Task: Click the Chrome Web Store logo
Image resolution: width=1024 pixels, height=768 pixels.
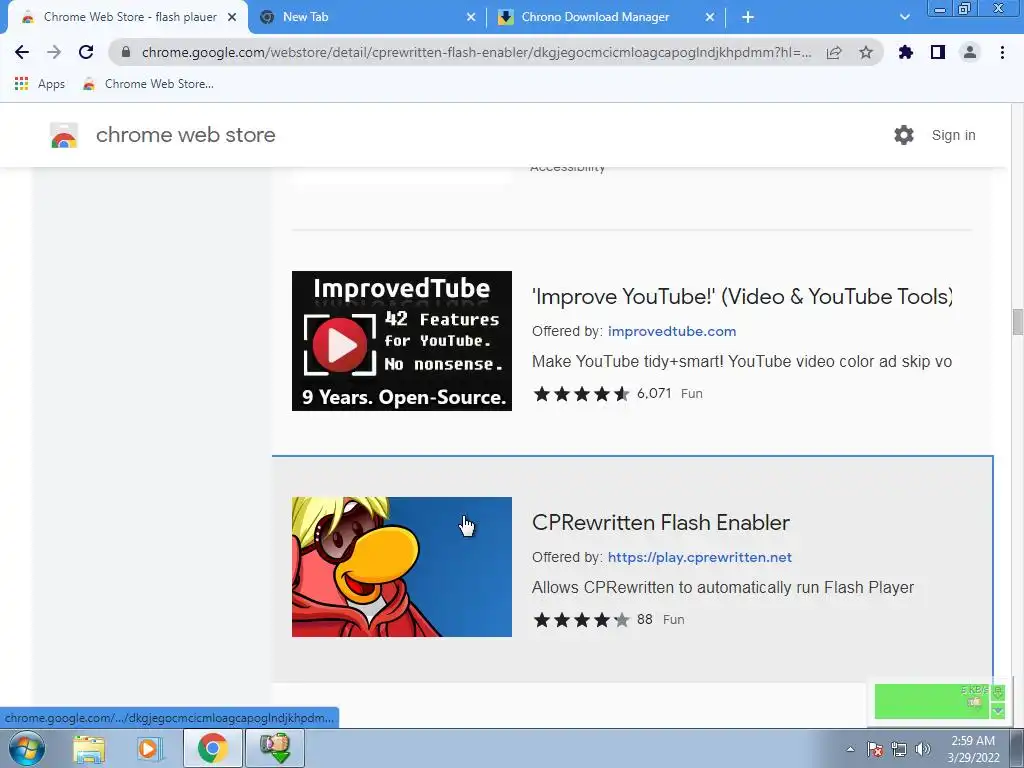Action: pyautogui.click(x=64, y=135)
